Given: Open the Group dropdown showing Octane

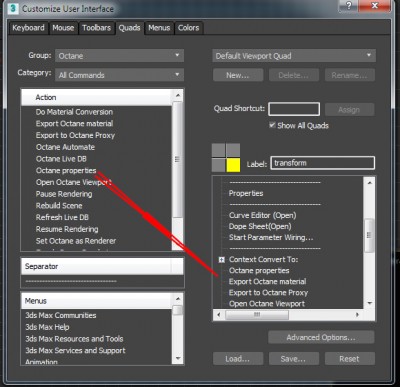Looking at the screenshot, I should 119,56.
